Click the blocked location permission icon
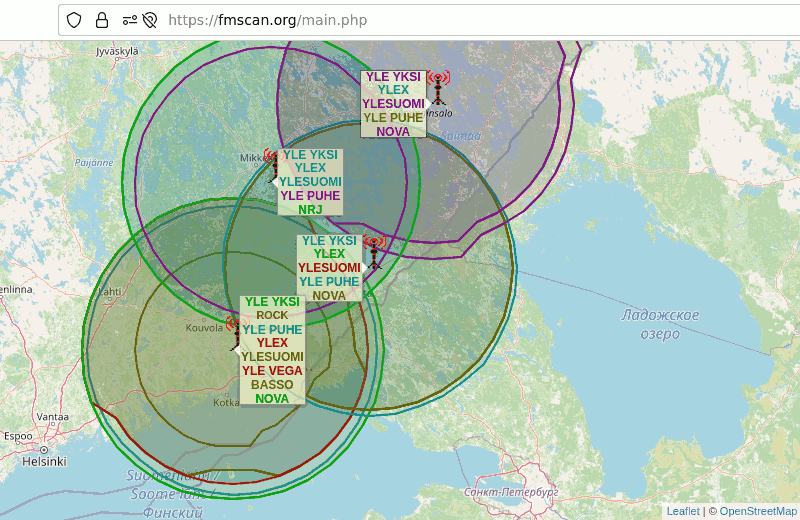 coord(150,20)
